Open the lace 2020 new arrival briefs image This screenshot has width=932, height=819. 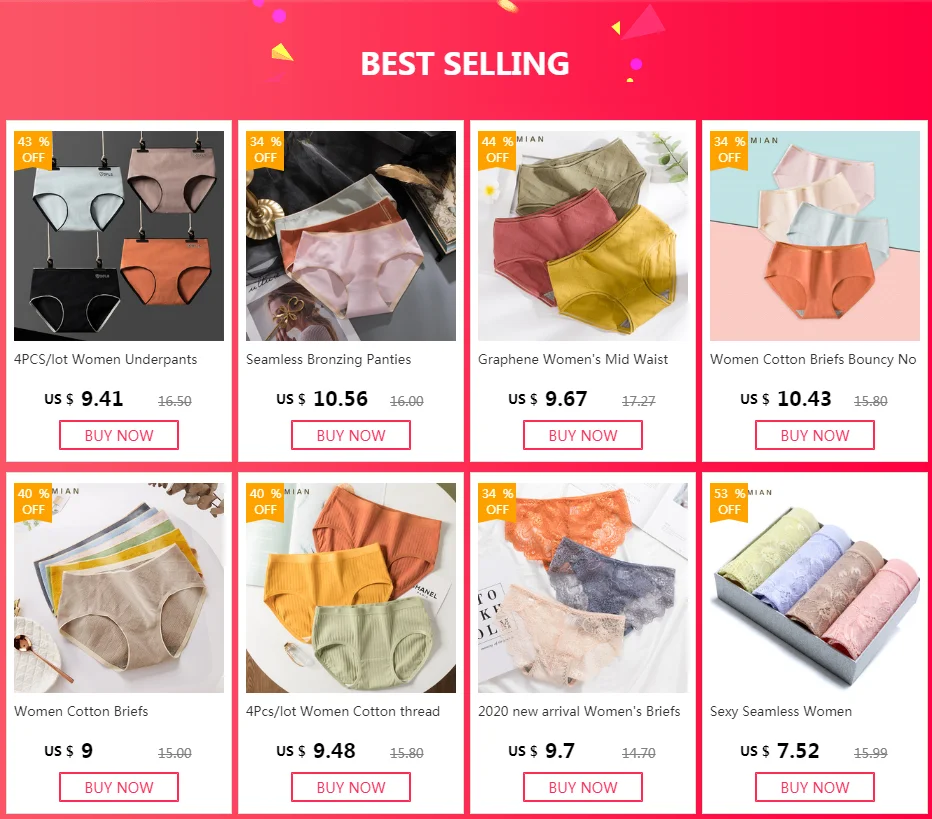[582, 588]
